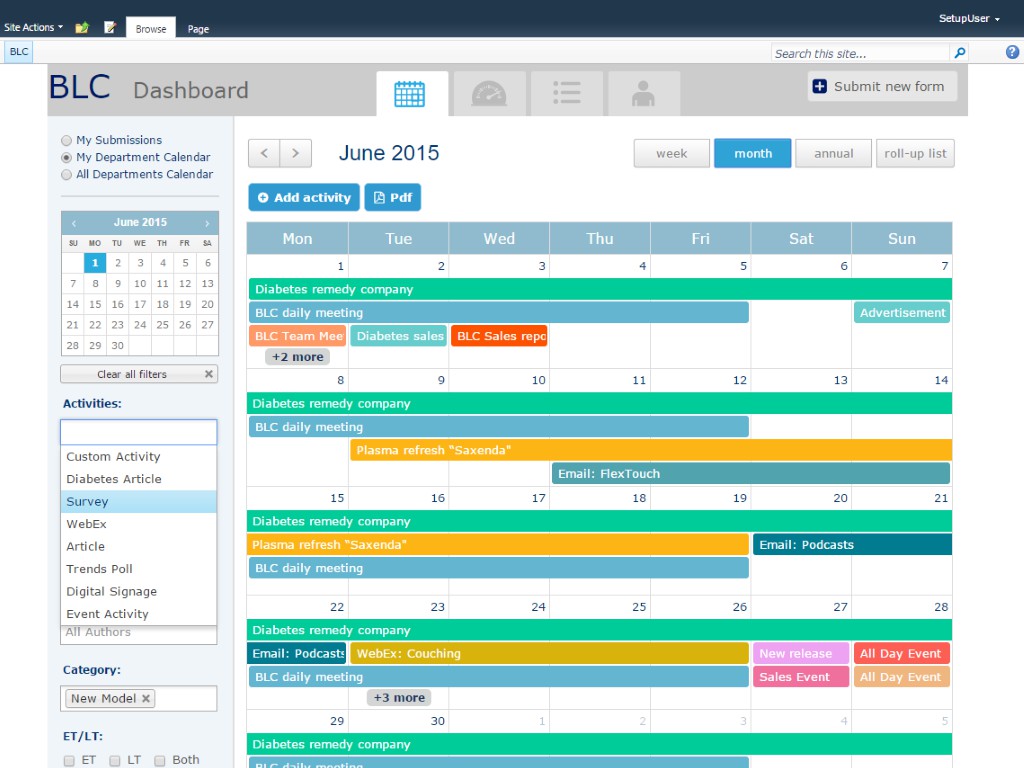Choose WebEx in Activities list

click(138, 524)
